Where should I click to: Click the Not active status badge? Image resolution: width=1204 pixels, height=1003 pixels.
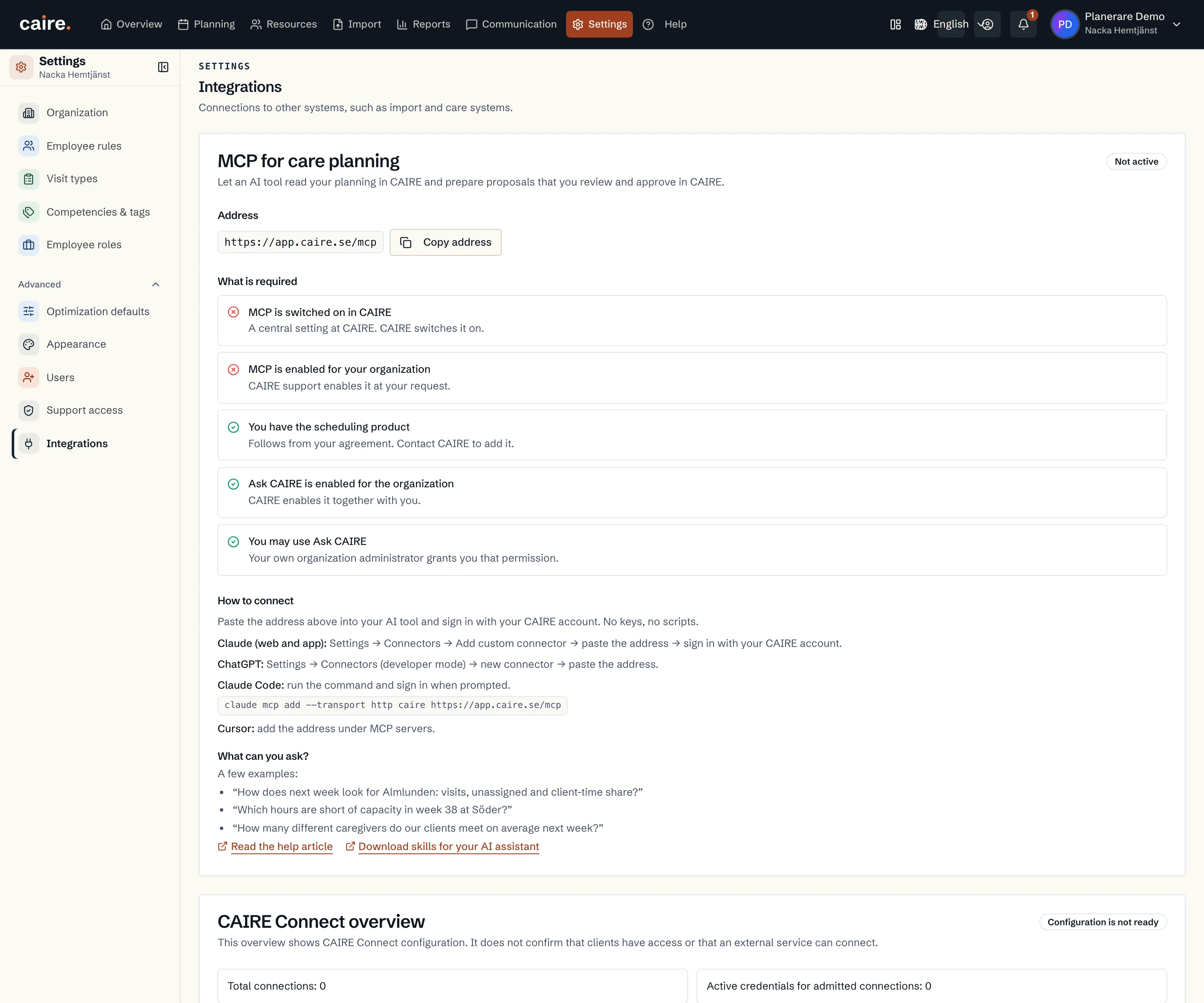(1136, 162)
